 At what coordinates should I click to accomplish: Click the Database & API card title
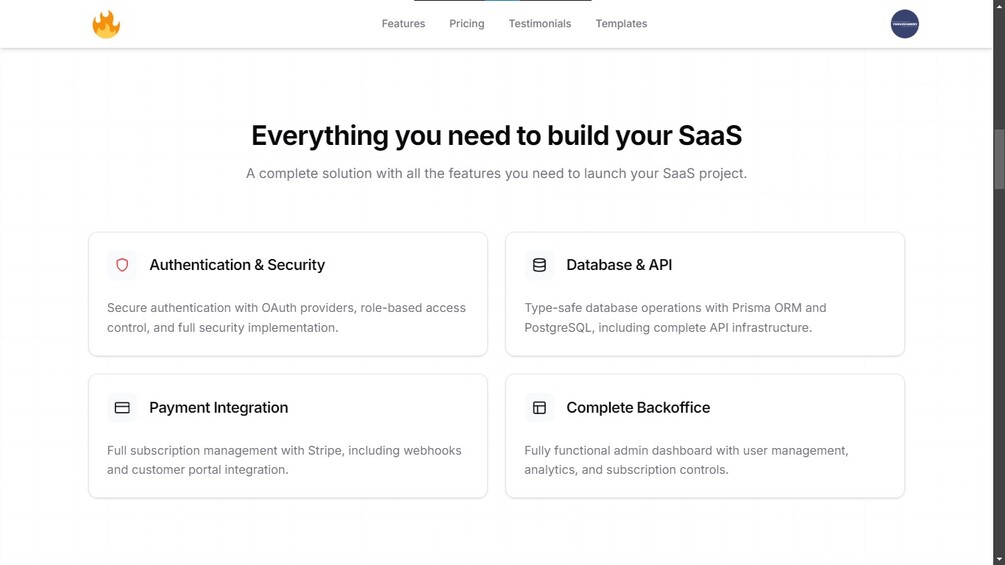point(619,265)
